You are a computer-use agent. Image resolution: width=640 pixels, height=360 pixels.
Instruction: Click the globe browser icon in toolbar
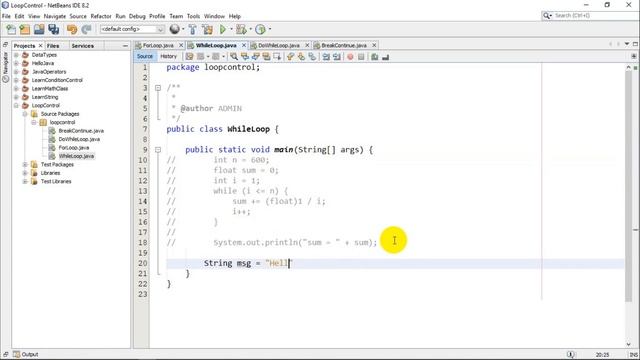click(x=175, y=29)
